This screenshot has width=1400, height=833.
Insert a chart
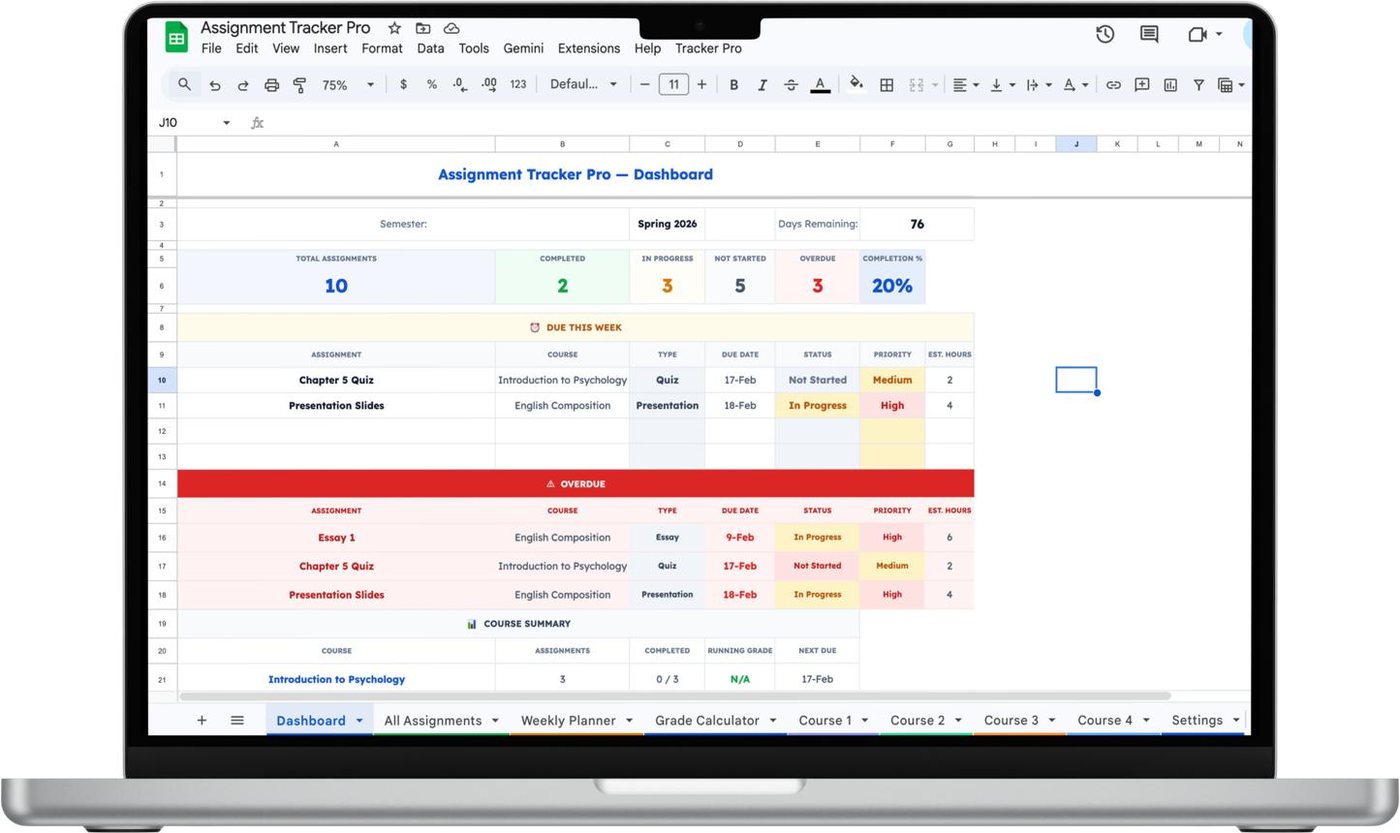tap(1170, 85)
